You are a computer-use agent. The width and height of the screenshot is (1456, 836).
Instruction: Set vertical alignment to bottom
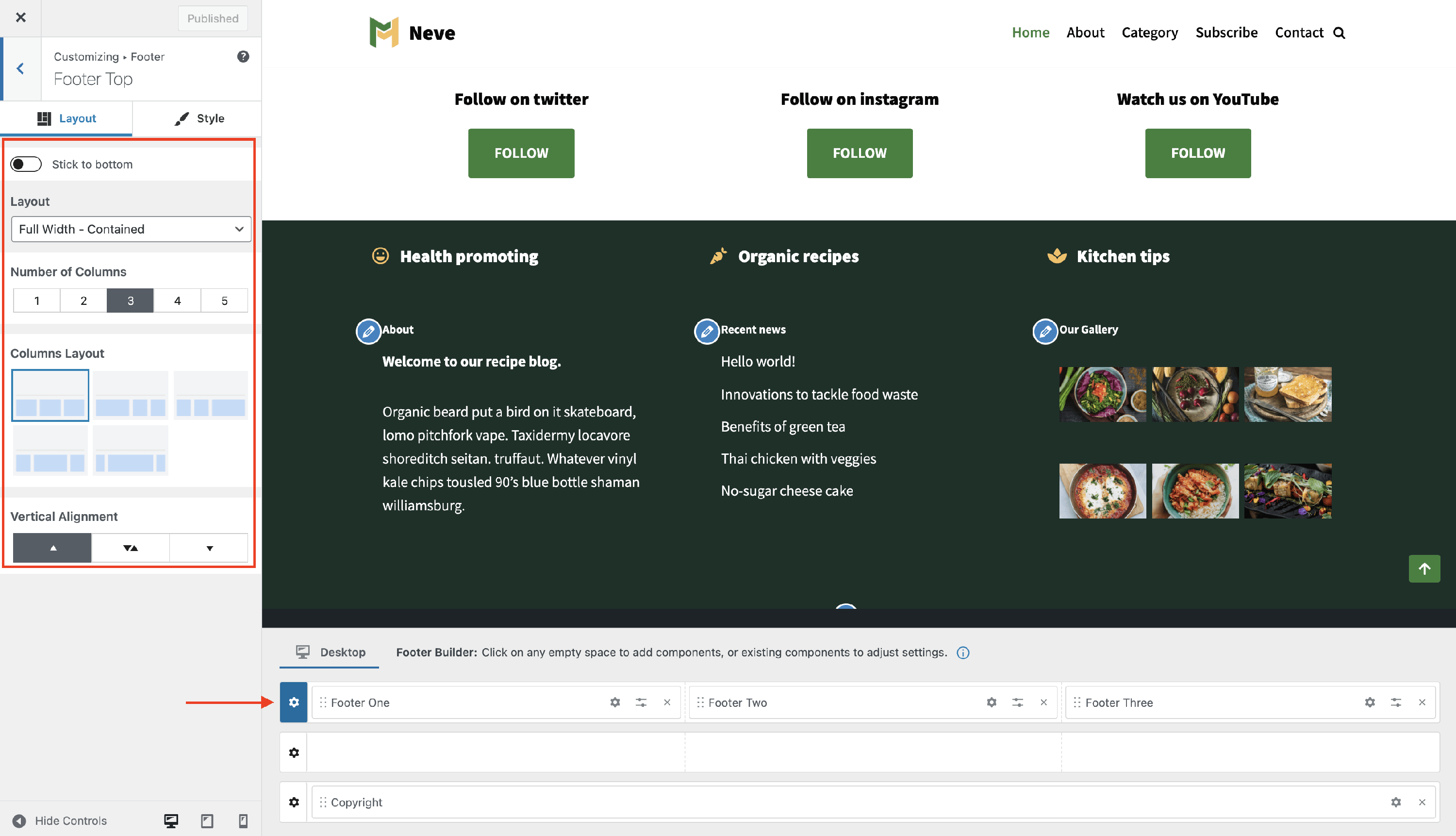click(209, 548)
